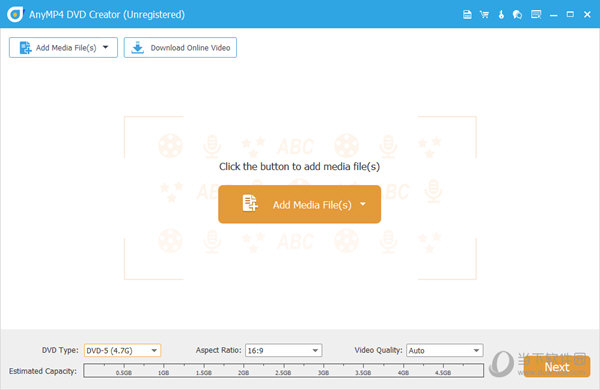600x390 pixels.
Task: Click the top-left Add Media File(s) button
Action: click(63, 47)
